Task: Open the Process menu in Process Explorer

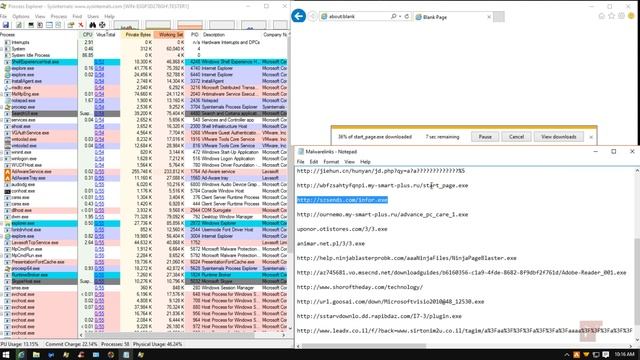Action: point(58,16)
